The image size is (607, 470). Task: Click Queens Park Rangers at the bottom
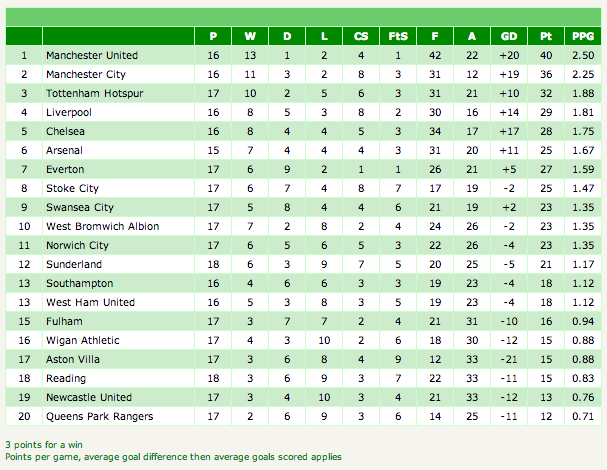99,416
